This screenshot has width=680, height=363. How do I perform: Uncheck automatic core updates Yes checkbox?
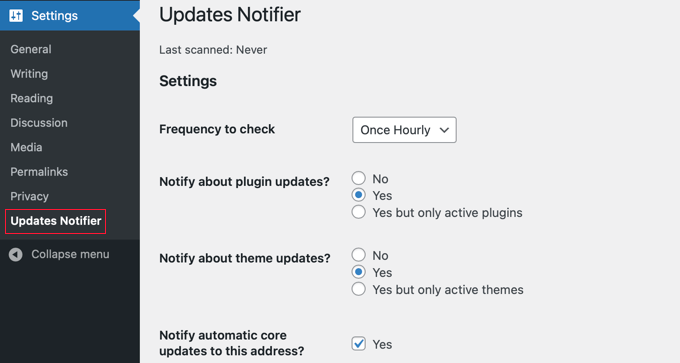coord(359,344)
